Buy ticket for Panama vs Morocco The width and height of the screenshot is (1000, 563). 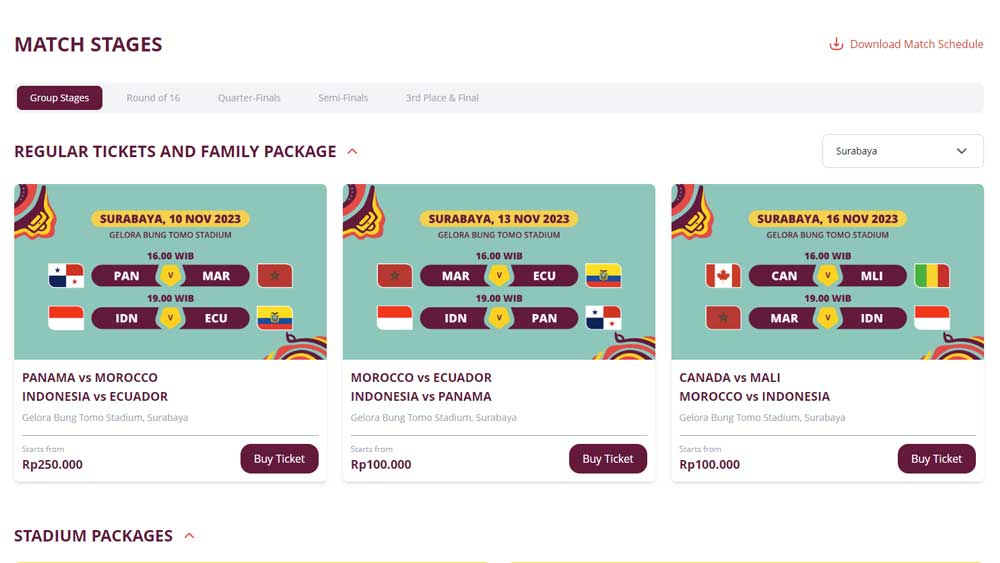click(x=279, y=459)
